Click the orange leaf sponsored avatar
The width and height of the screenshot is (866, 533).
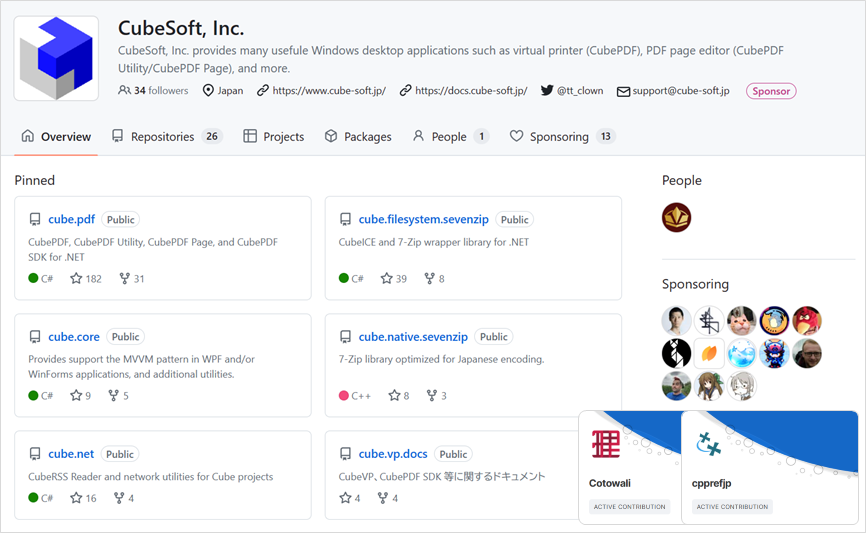pos(709,353)
